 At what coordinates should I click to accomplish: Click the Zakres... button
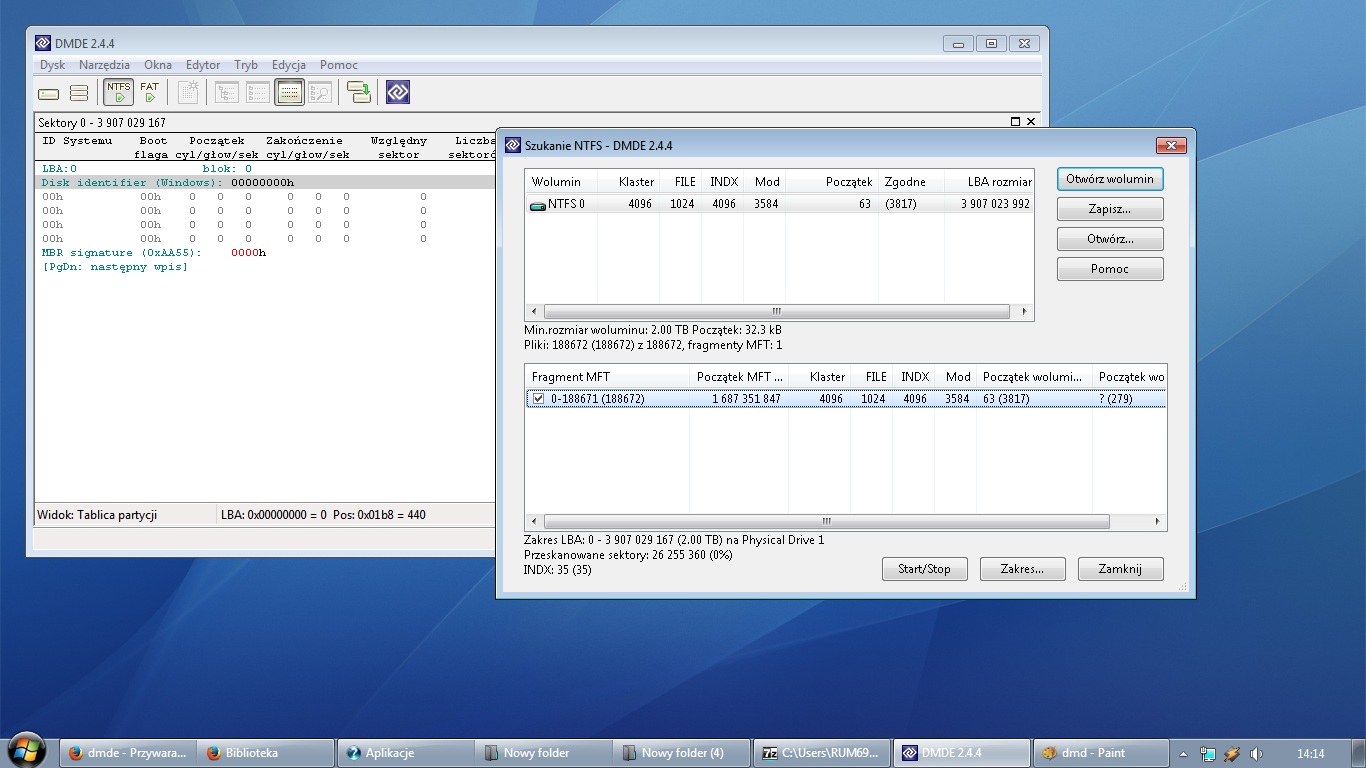point(1022,569)
